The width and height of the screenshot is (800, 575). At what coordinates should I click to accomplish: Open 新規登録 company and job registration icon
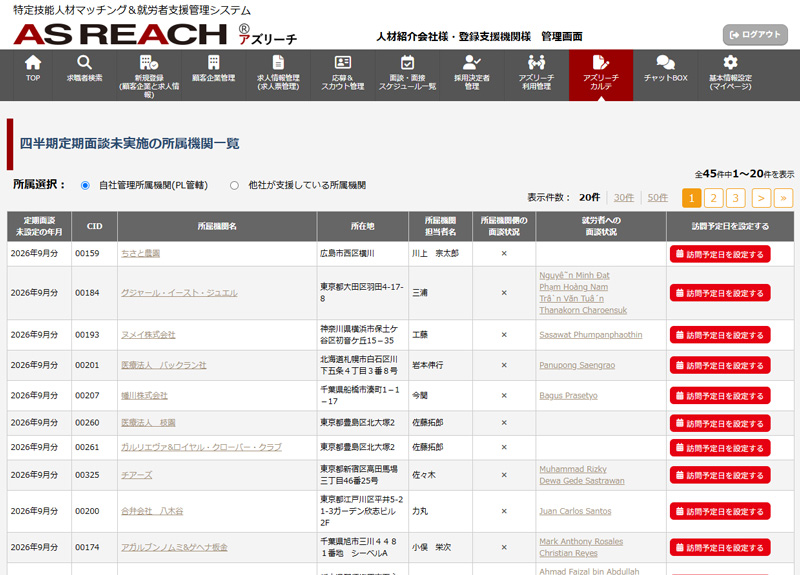click(148, 62)
